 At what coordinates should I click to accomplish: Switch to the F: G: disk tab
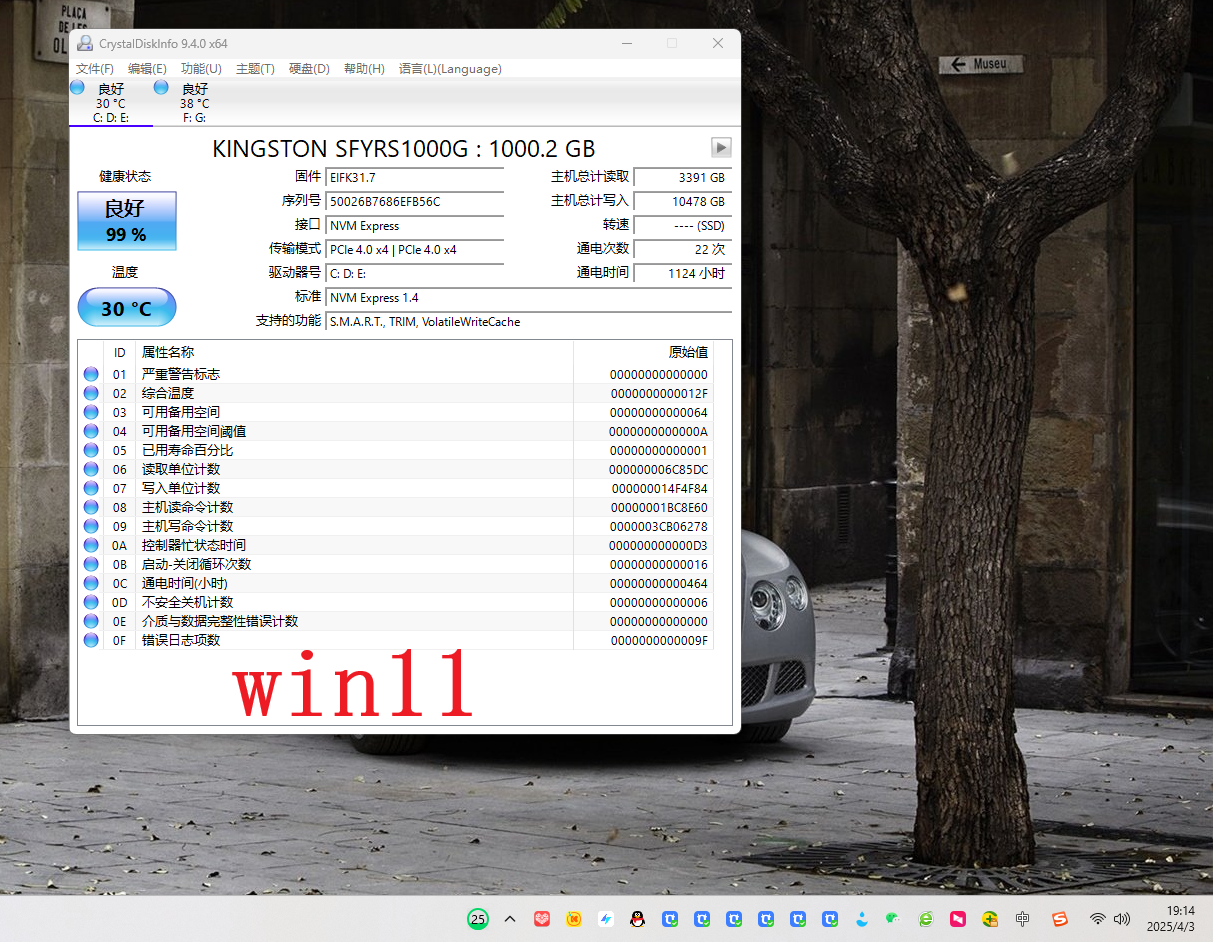(x=194, y=103)
